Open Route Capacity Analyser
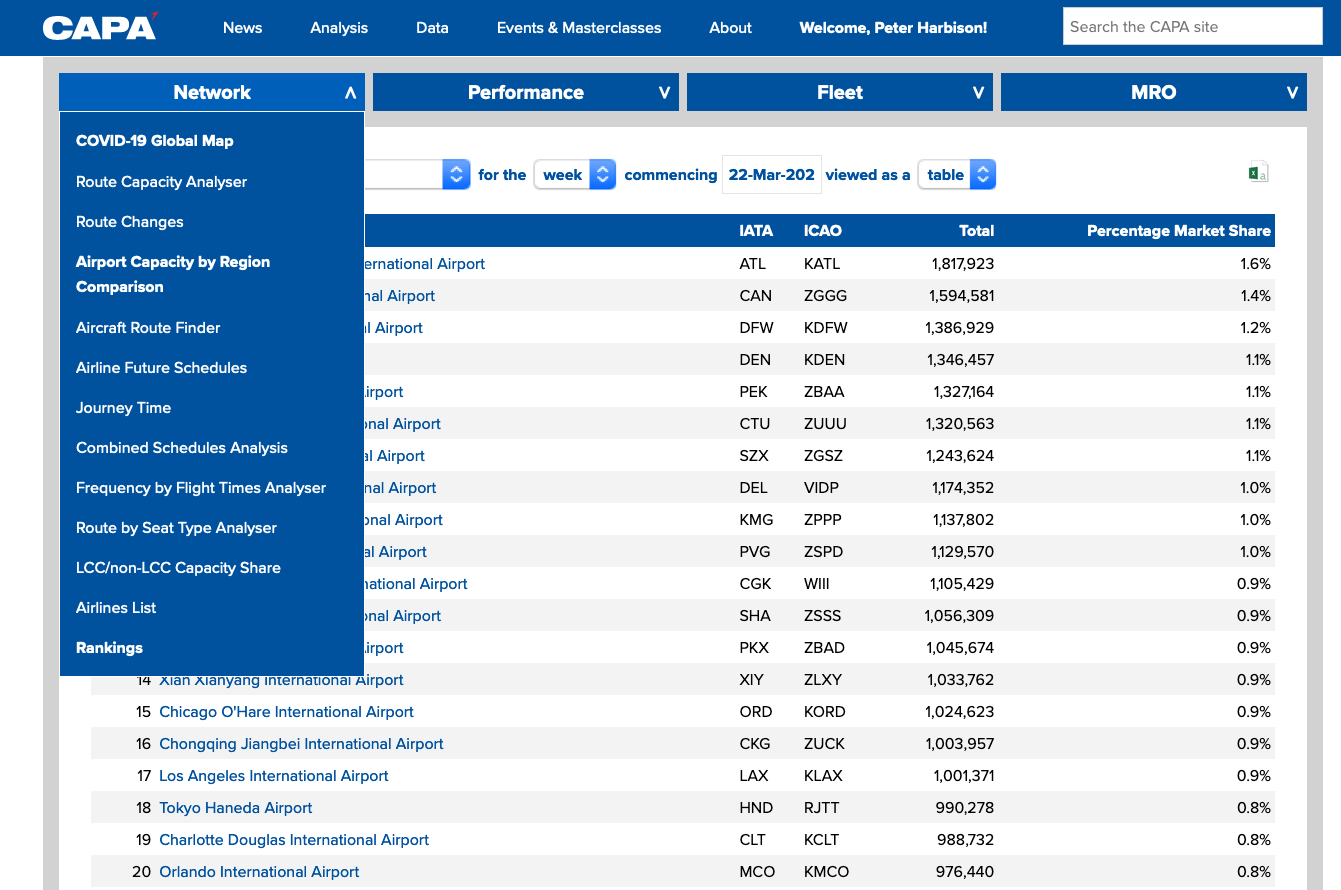This screenshot has width=1341, height=890. [x=161, y=181]
